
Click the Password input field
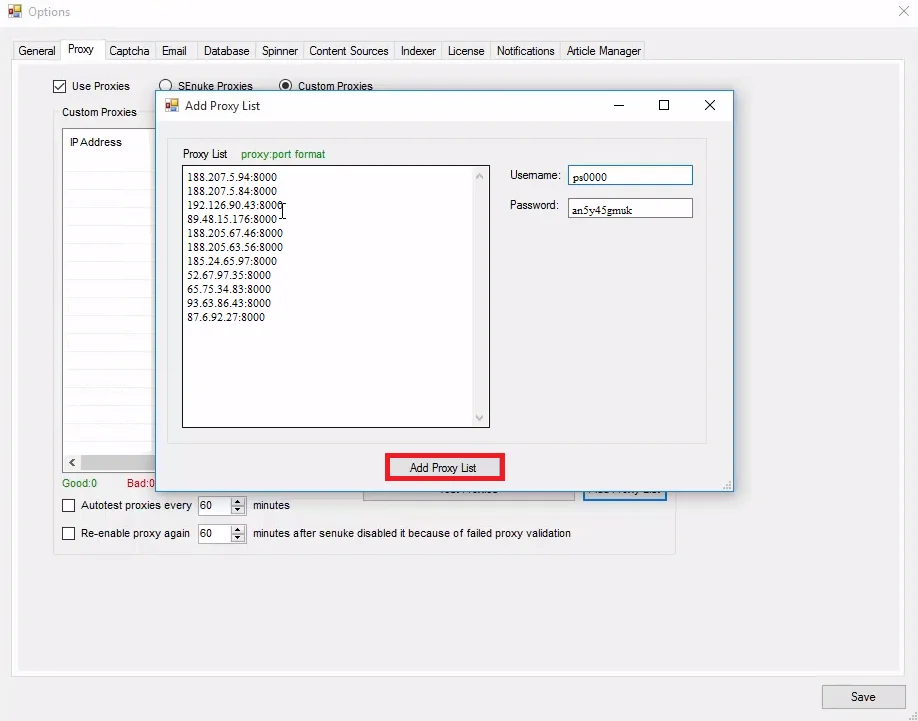[629, 209]
